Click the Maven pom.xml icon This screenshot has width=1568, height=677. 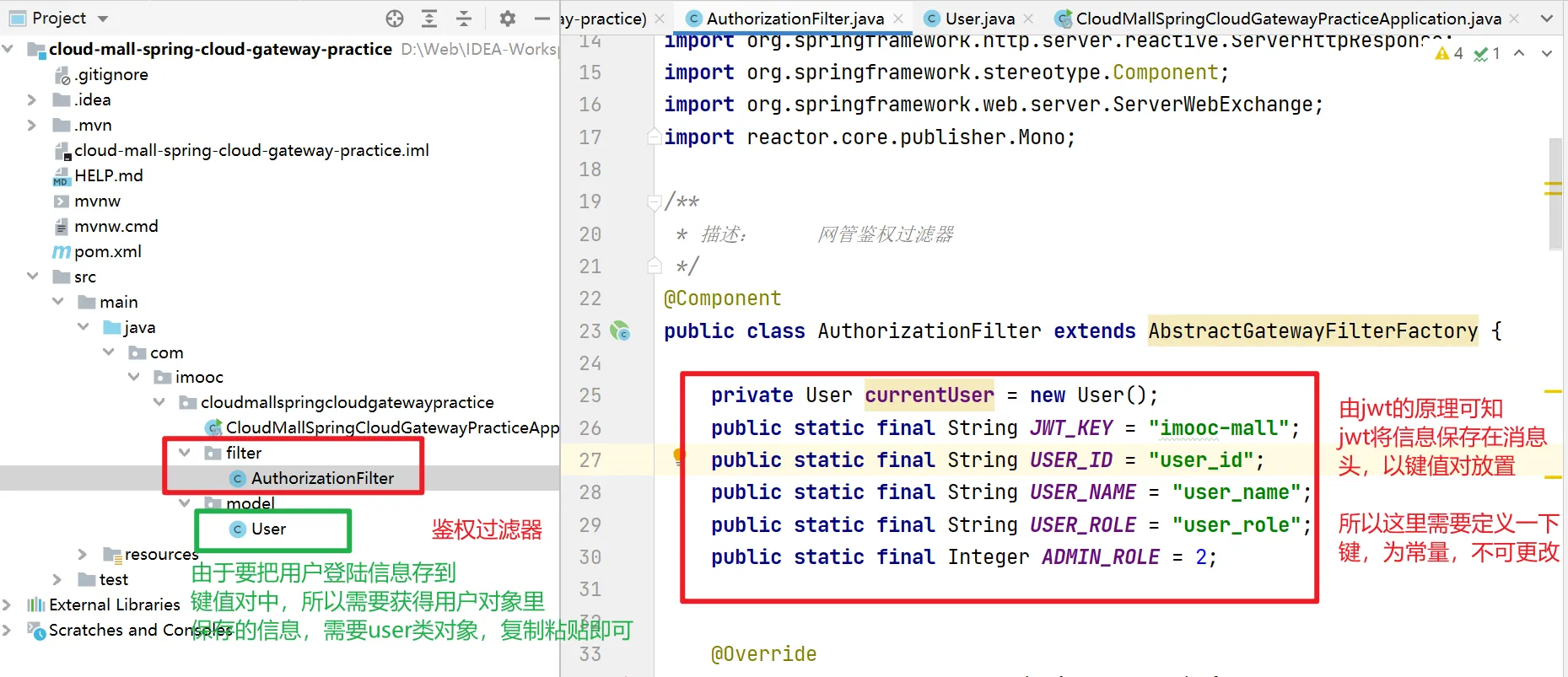(61, 252)
